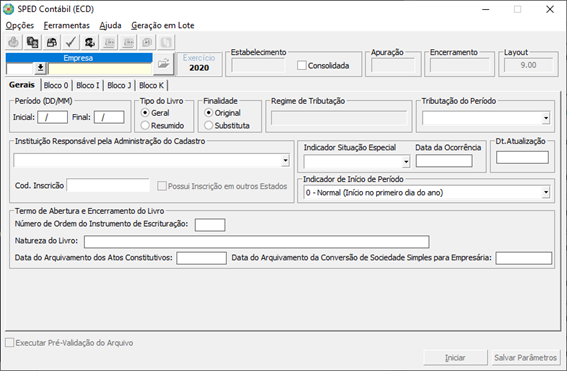This screenshot has height=371, width=567.
Task: Click the disabled report icon after user icon
Action: (x=109, y=42)
